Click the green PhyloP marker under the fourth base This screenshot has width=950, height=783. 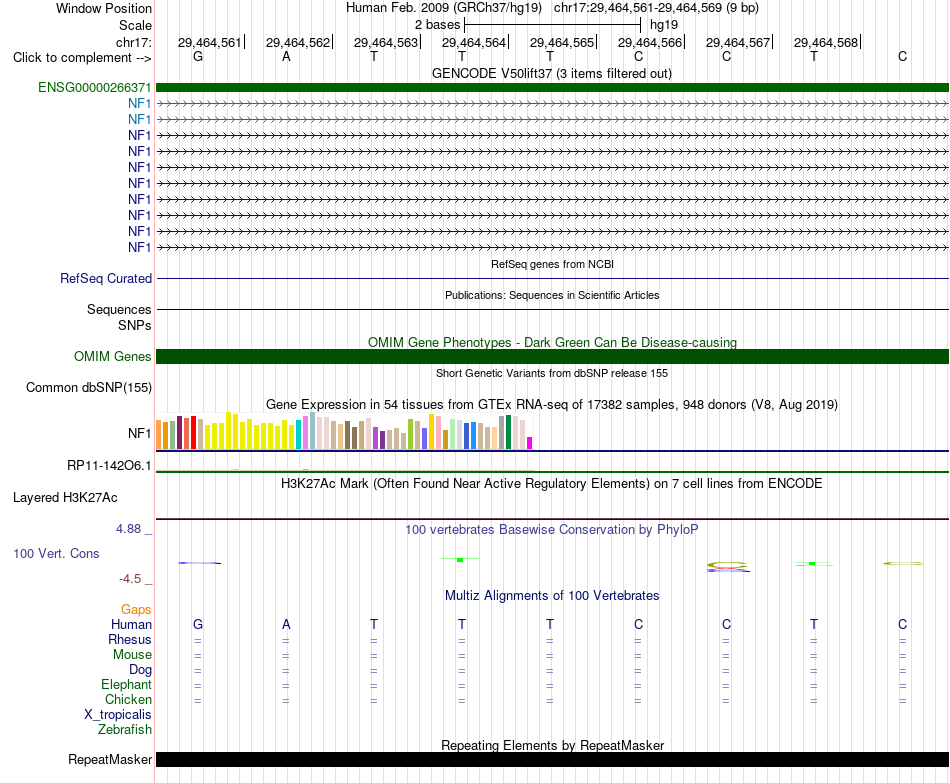pos(460,559)
